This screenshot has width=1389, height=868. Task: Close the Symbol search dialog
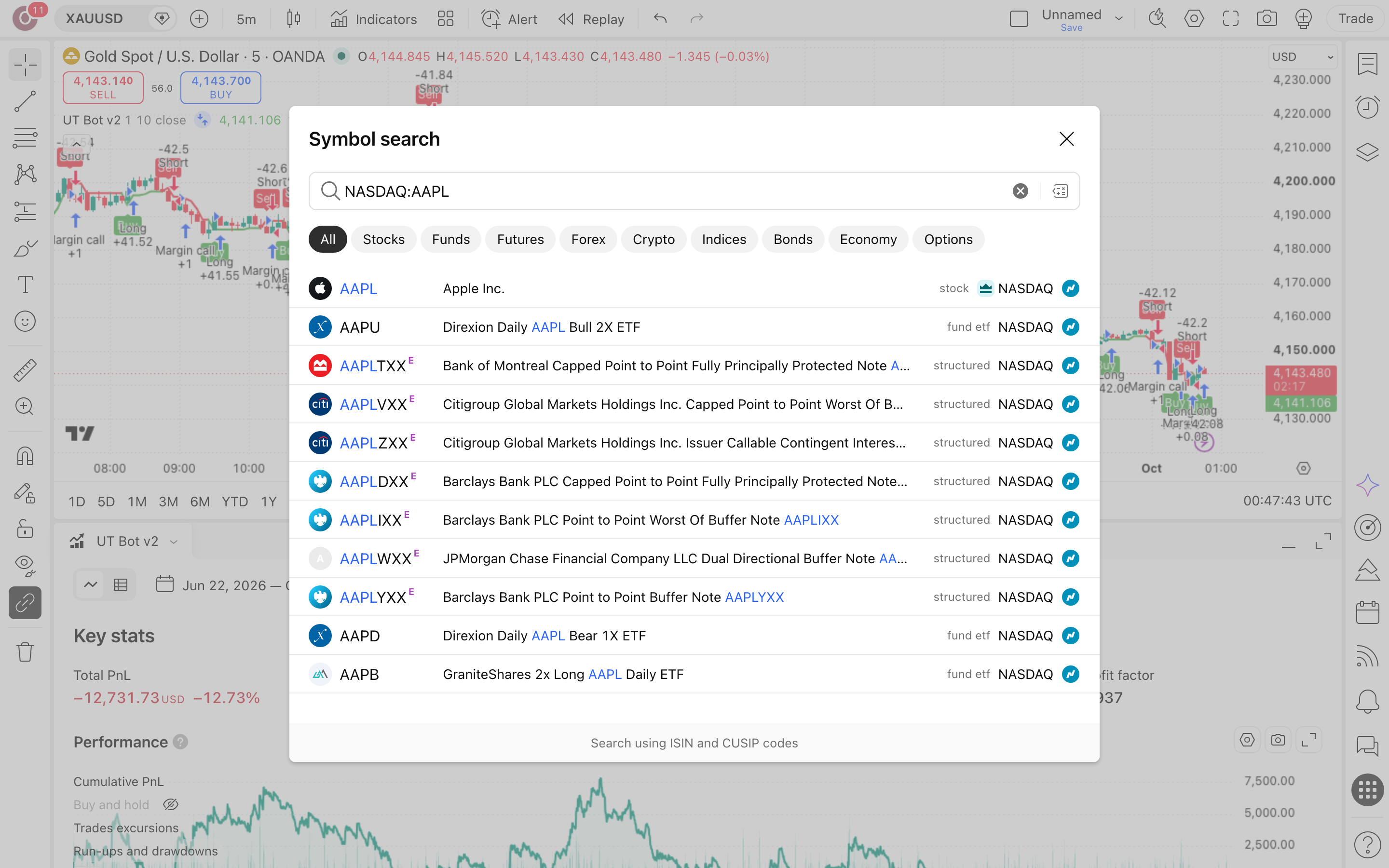(x=1066, y=139)
